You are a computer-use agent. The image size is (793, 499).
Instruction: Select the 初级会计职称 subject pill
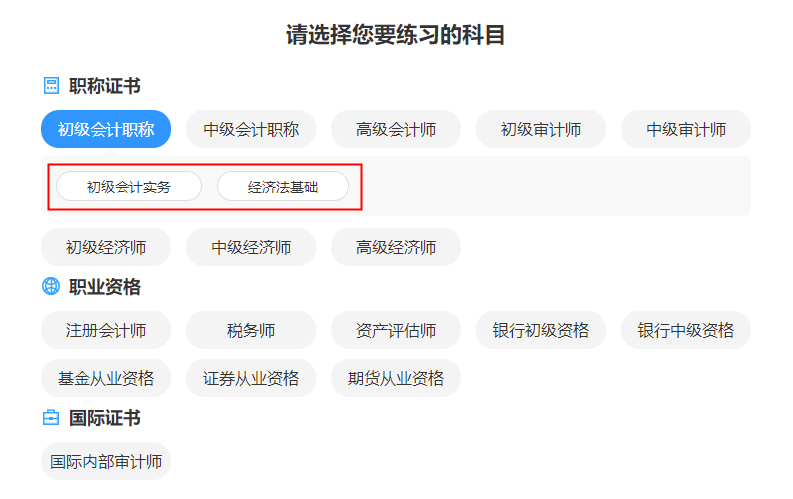(x=106, y=129)
